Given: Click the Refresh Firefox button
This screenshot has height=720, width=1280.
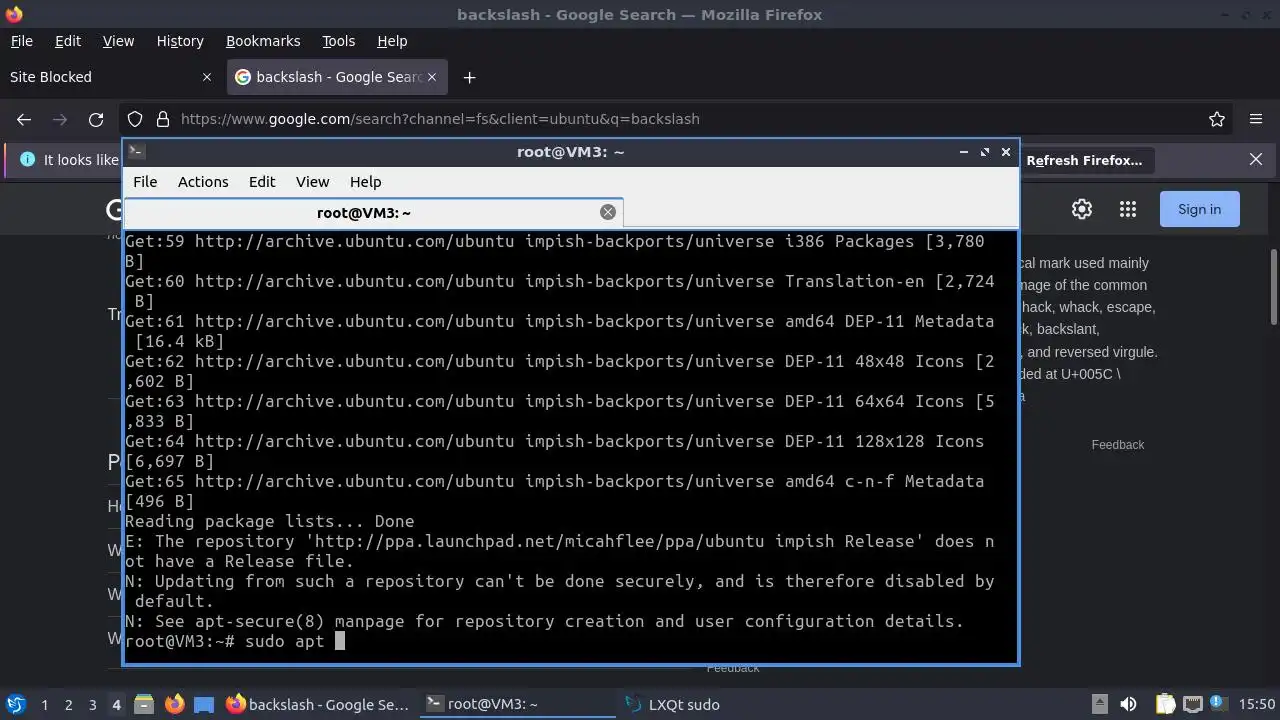Looking at the screenshot, I should pos(1084,160).
